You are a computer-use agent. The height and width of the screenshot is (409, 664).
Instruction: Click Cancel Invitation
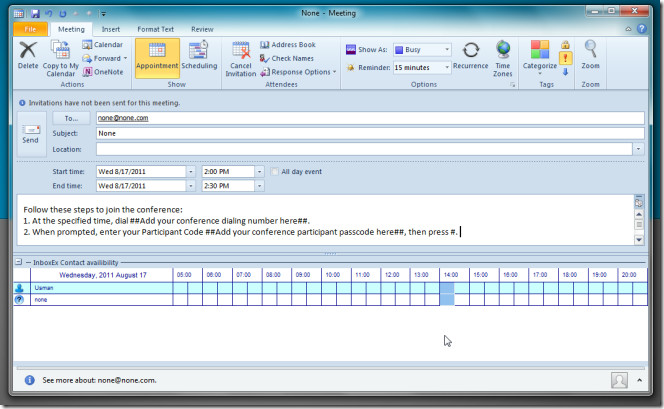point(241,59)
